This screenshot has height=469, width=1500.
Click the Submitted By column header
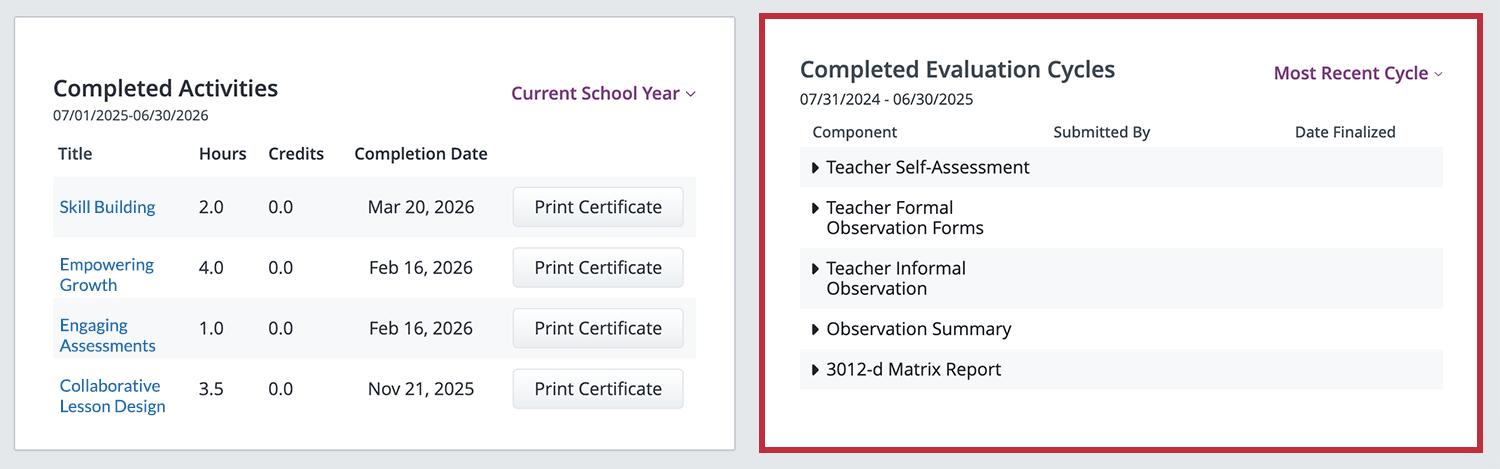coord(1102,132)
